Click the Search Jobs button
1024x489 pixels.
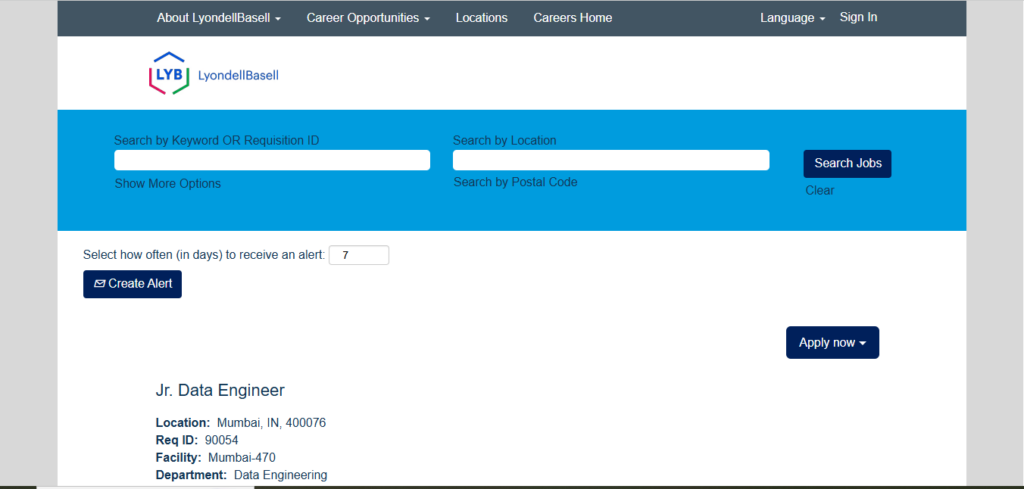[x=847, y=163]
